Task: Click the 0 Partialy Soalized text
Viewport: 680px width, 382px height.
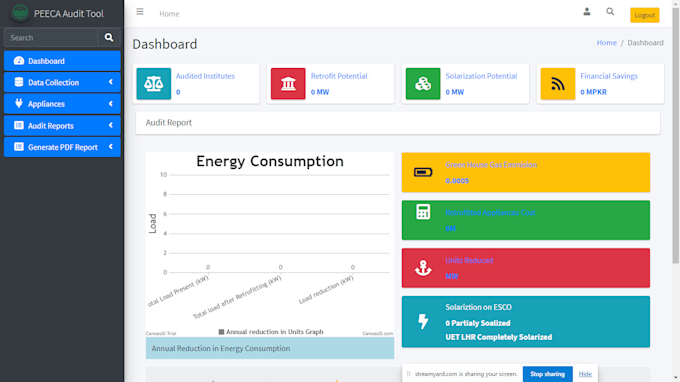Action: 477,323
